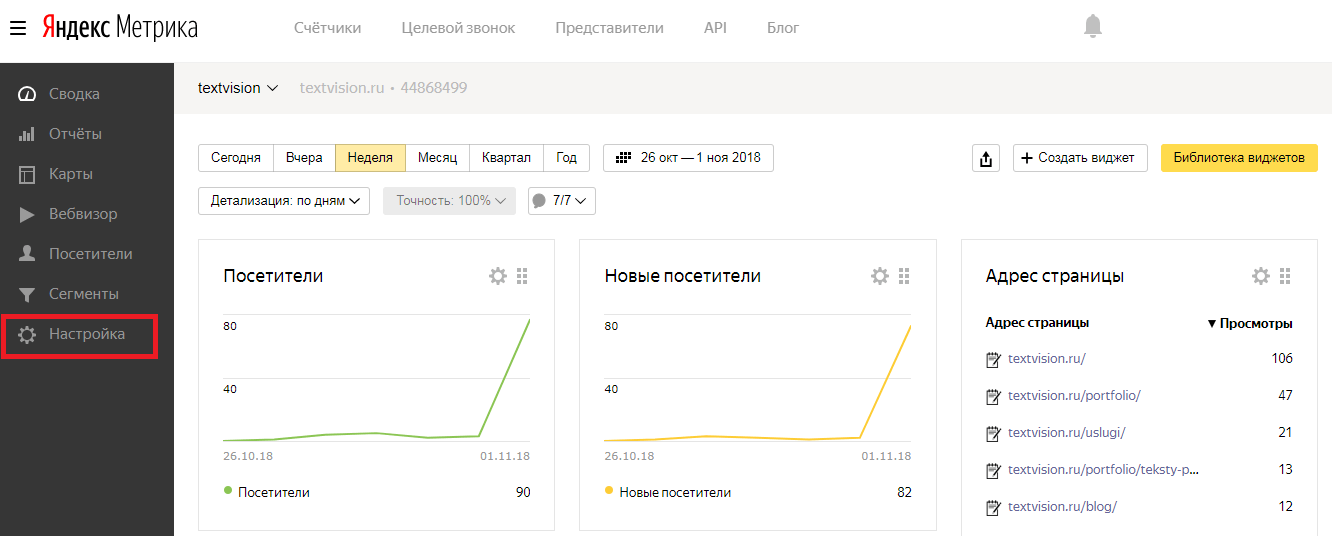The height and width of the screenshot is (536, 1332).
Task: Open Блог in top navigation
Action: click(x=783, y=28)
